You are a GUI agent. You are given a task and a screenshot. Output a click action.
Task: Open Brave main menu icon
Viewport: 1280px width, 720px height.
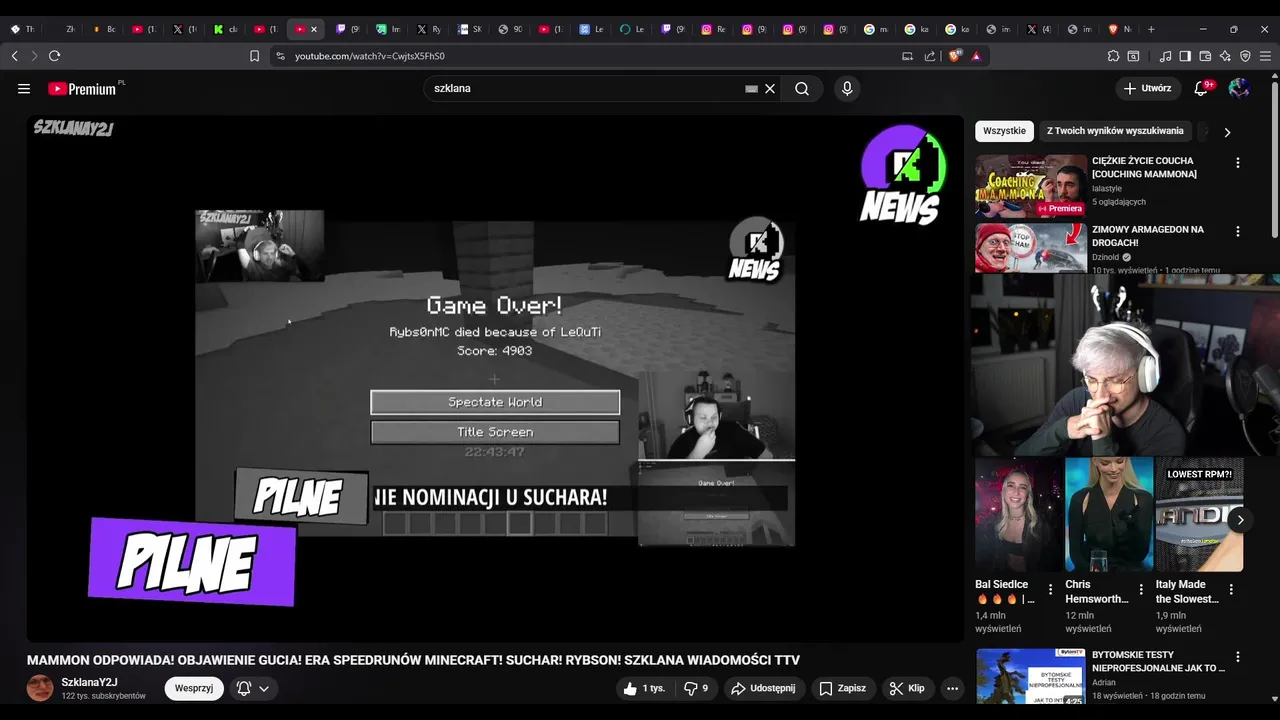tap(1265, 56)
